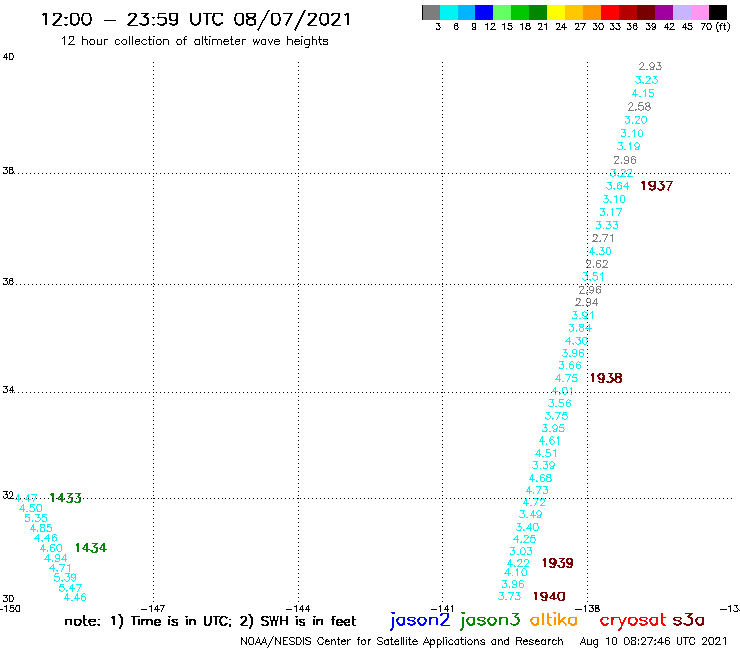Click the -141 longitude axis label
740x650 pixels.
click(442, 609)
